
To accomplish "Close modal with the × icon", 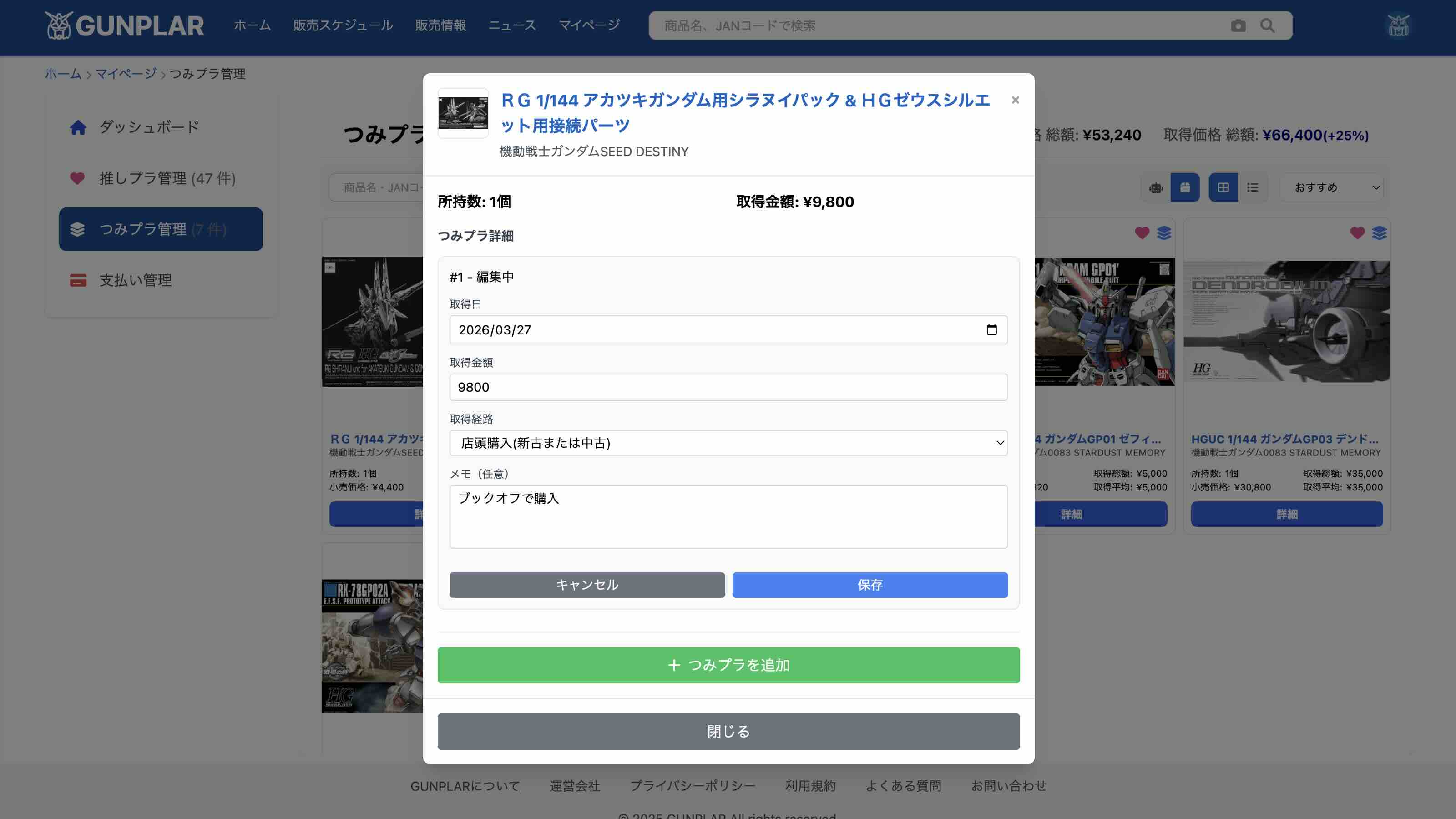I will point(1015,100).
